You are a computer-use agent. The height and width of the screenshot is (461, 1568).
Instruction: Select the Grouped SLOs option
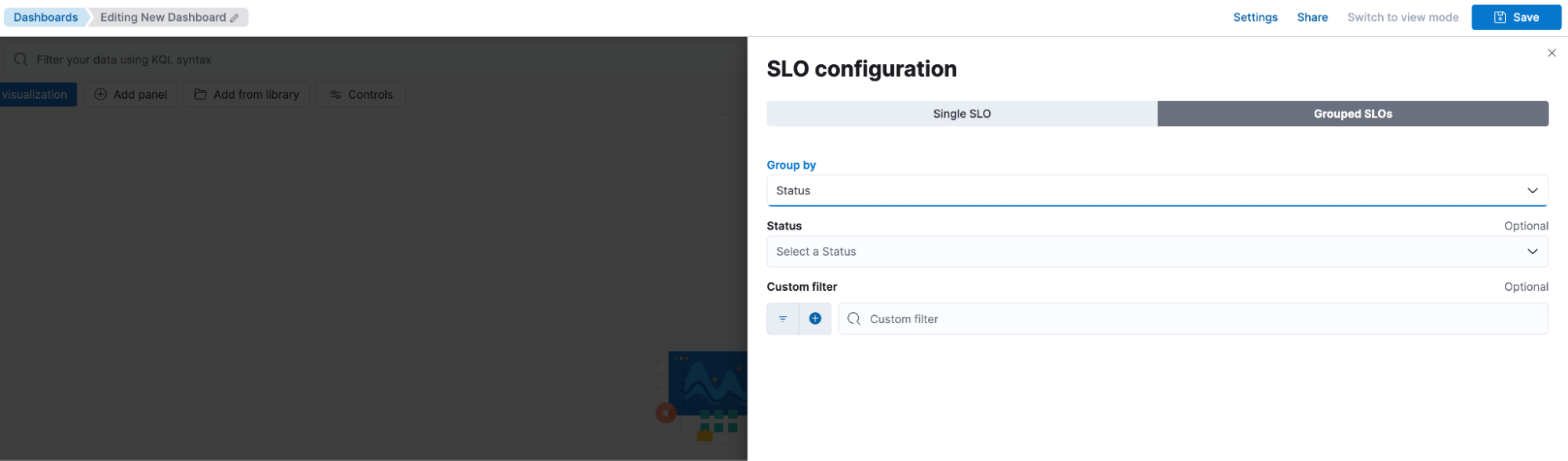1352,114
